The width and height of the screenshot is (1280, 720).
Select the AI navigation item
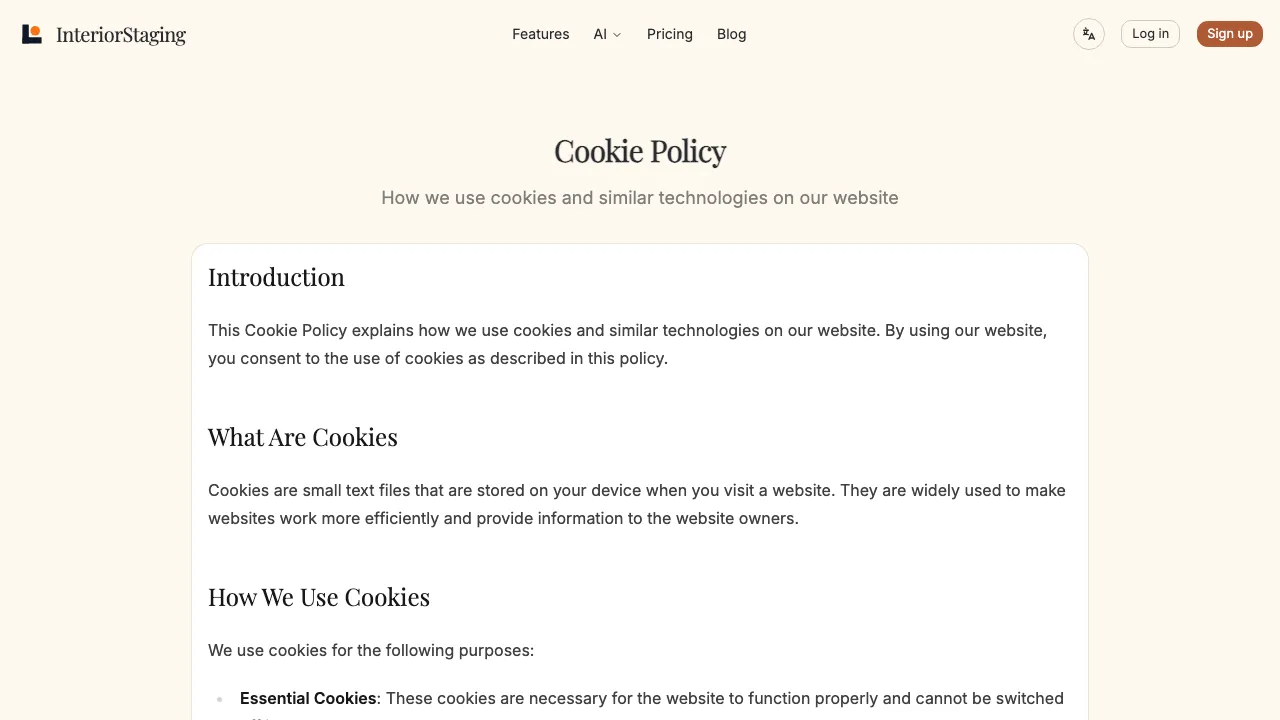[x=607, y=34]
